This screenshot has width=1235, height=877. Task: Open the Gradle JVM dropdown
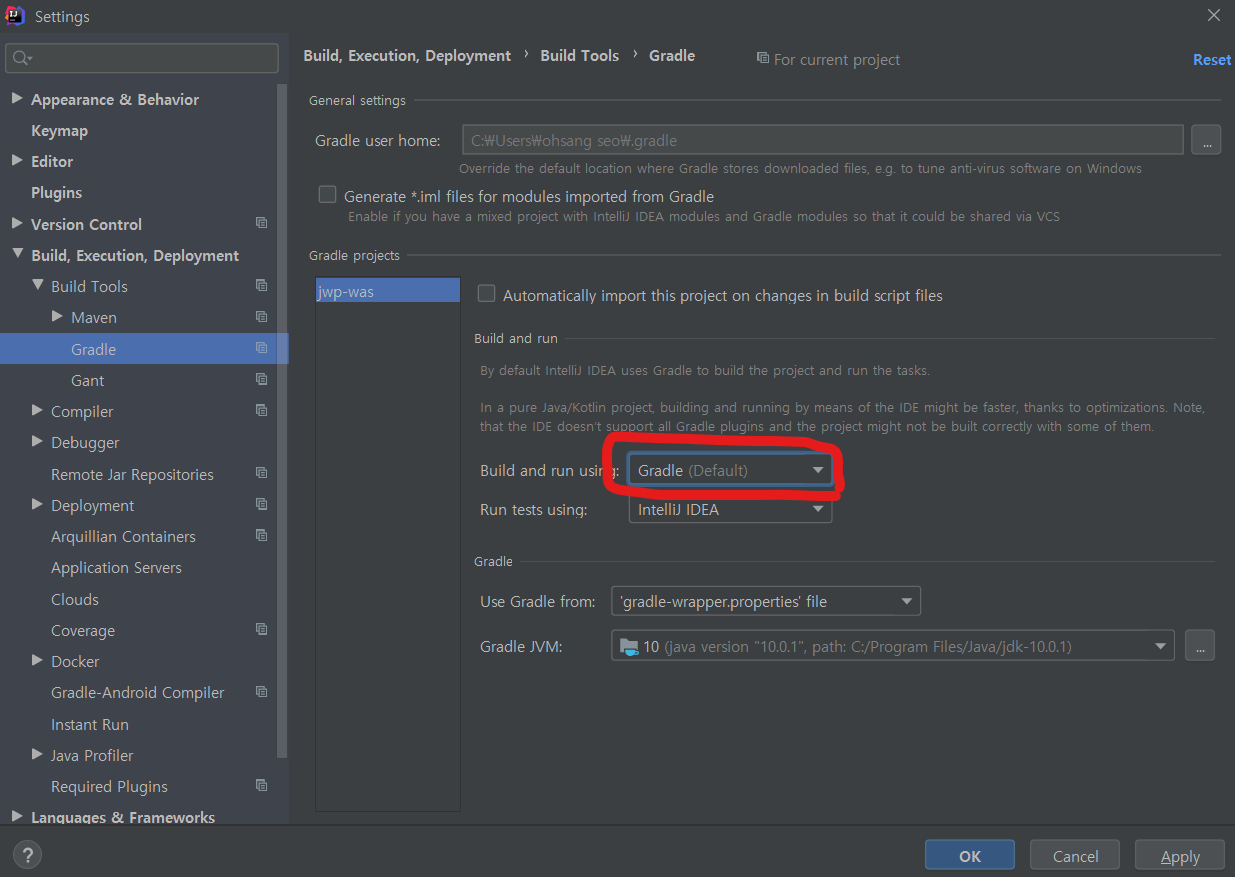[893, 646]
